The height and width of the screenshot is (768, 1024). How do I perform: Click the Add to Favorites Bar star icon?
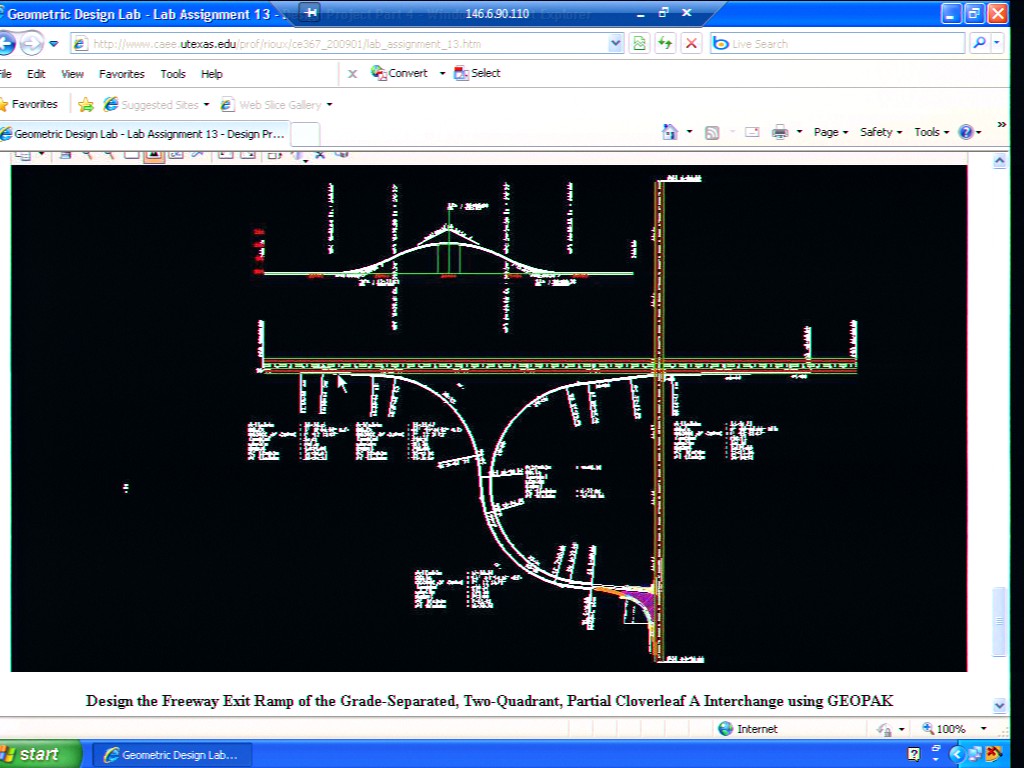tap(86, 104)
